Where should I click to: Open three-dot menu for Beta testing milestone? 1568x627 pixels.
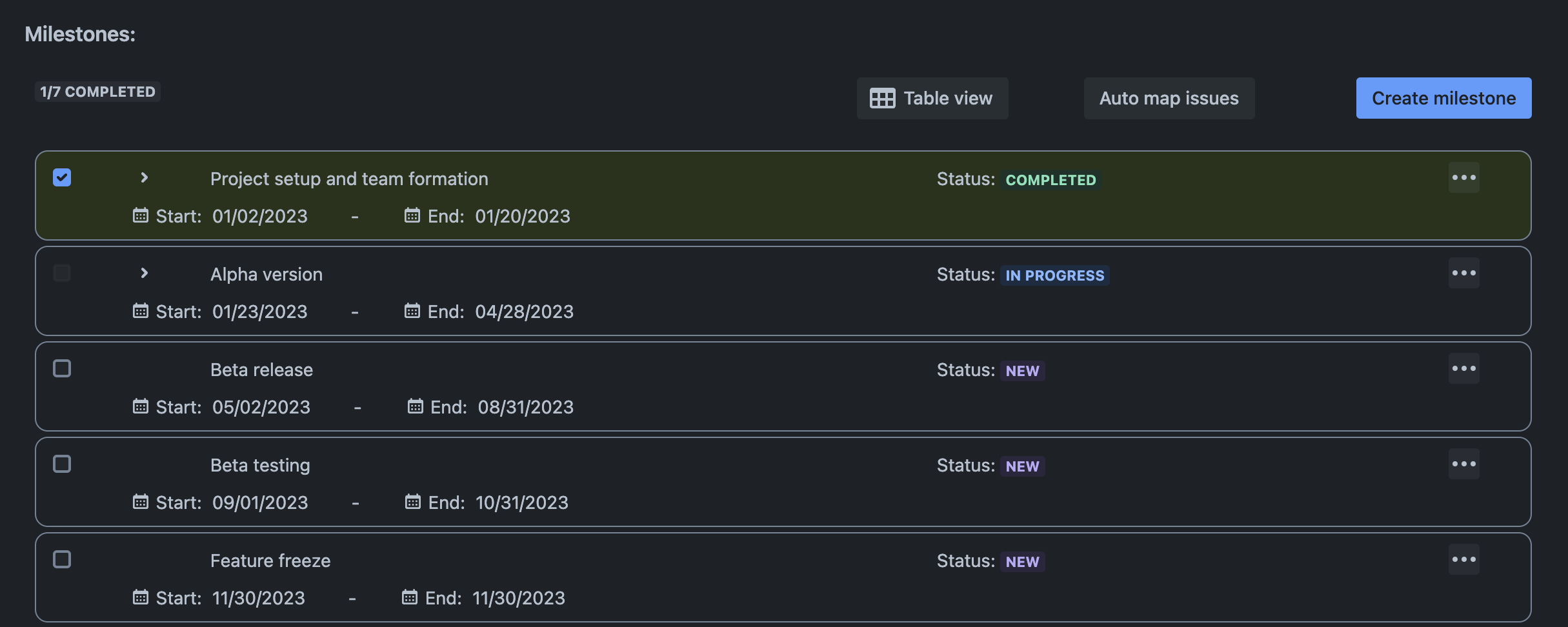click(x=1463, y=464)
